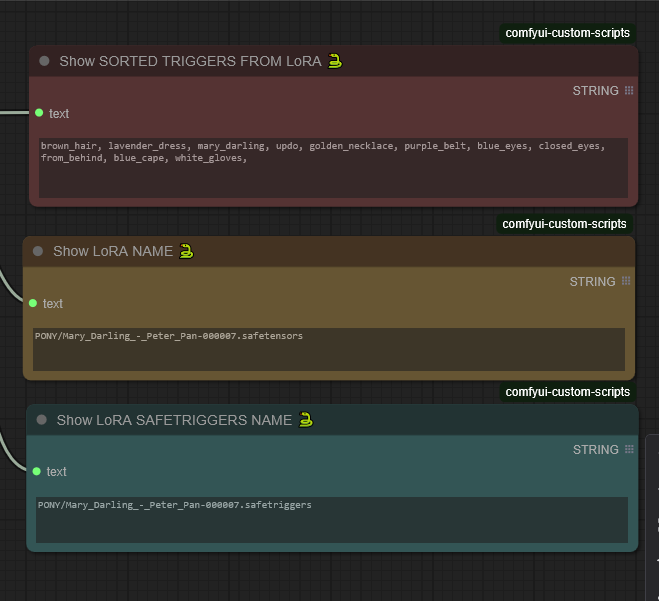Click STRING output grid icon on SORTED TRIGGERS node
Screen dimensions: 659x601
629,91
